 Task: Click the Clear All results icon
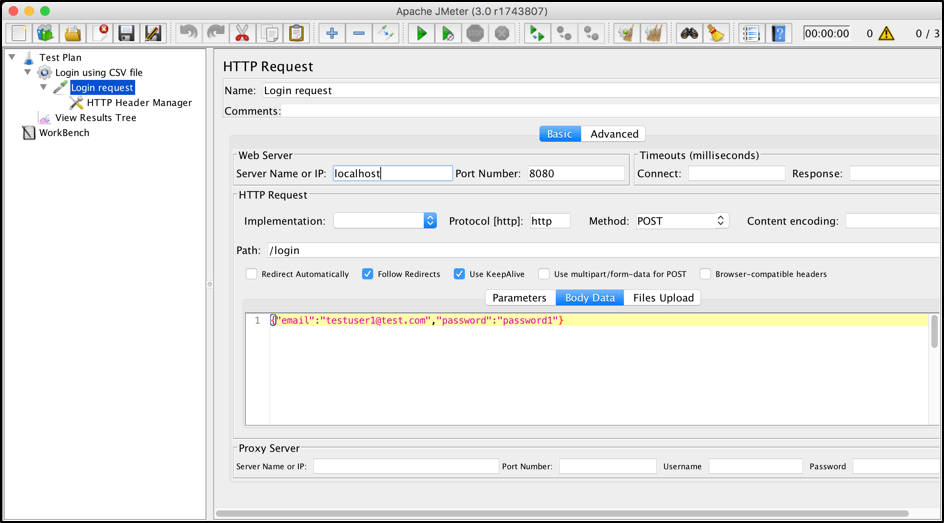[x=654, y=33]
